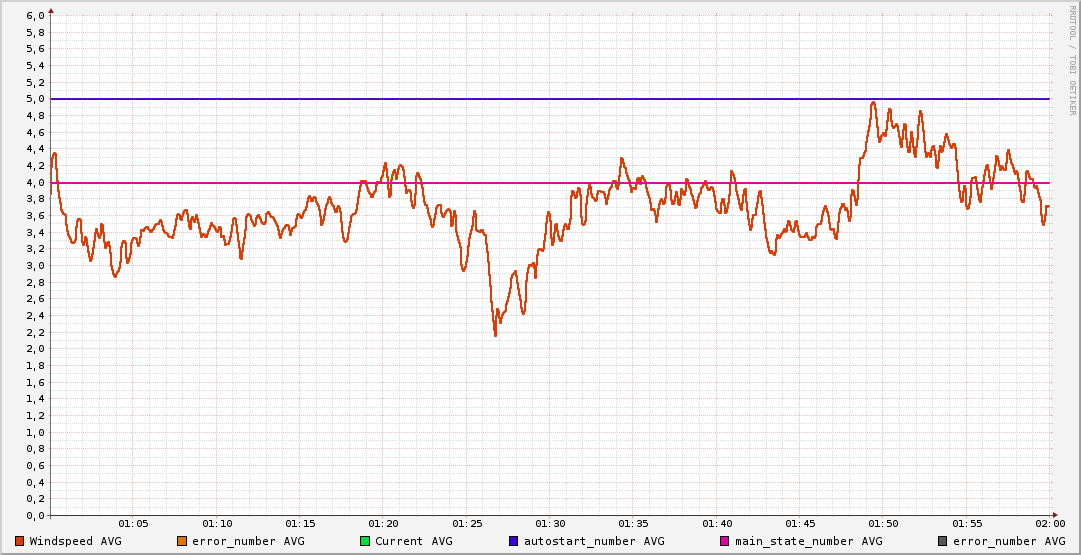This screenshot has width=1081, height=555.
Task: Click the 01:30 time axis label
Action: coord(550,523)
